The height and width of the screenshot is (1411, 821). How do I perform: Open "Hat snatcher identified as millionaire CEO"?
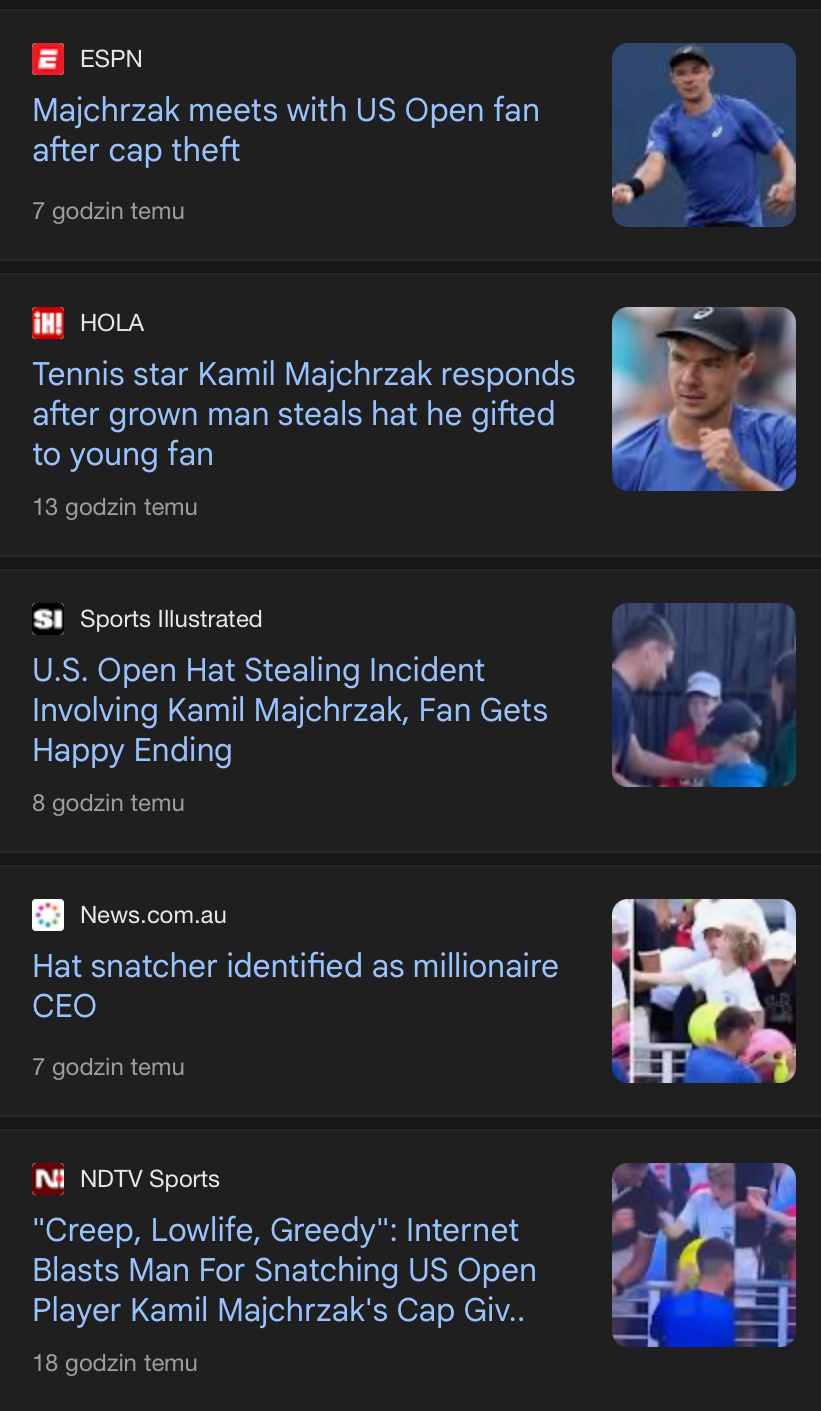[295, 985]
